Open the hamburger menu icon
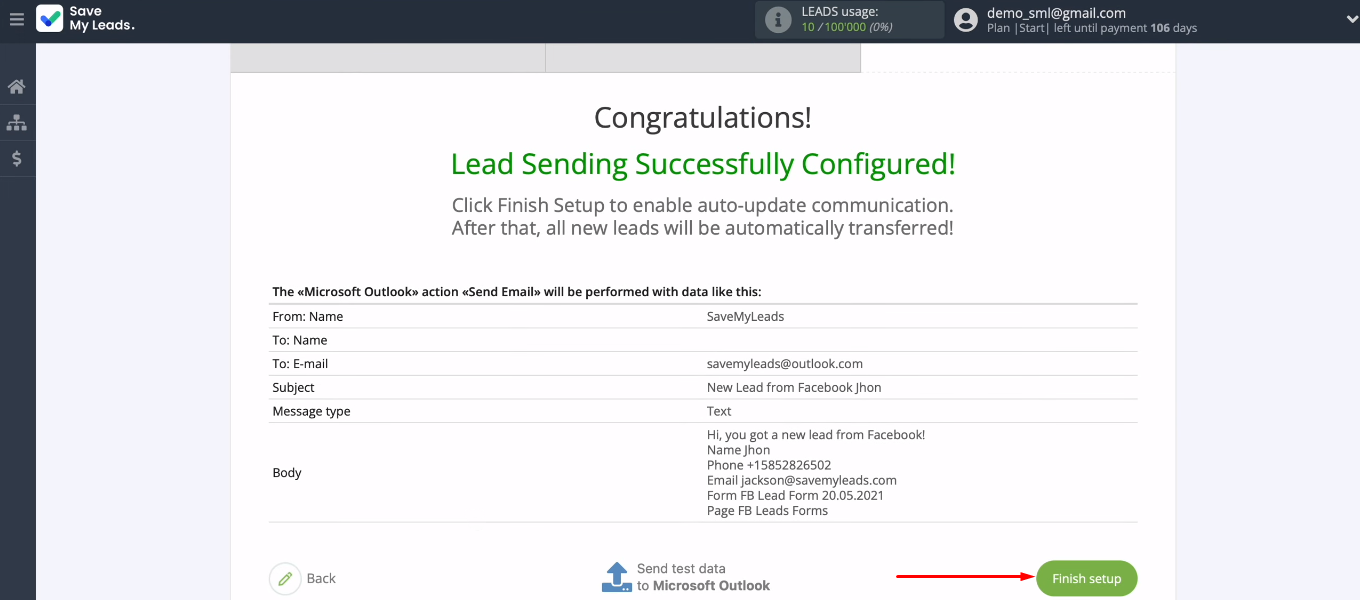The height and width of the screenshot is (600, 1360). (16, 19)
